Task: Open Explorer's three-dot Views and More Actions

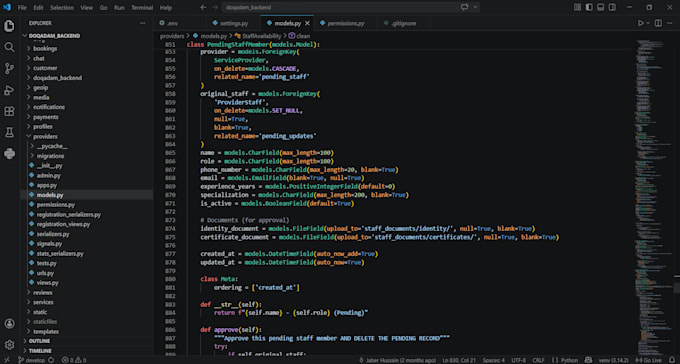Action: 143,23
